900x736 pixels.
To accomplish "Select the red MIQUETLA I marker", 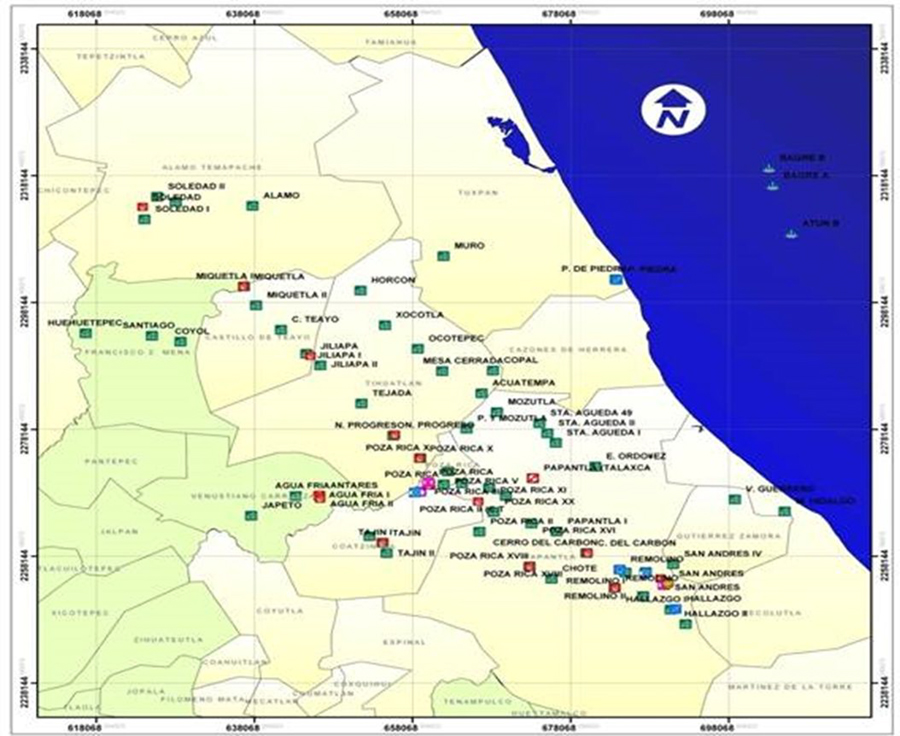I will click(x=243, y=286).
